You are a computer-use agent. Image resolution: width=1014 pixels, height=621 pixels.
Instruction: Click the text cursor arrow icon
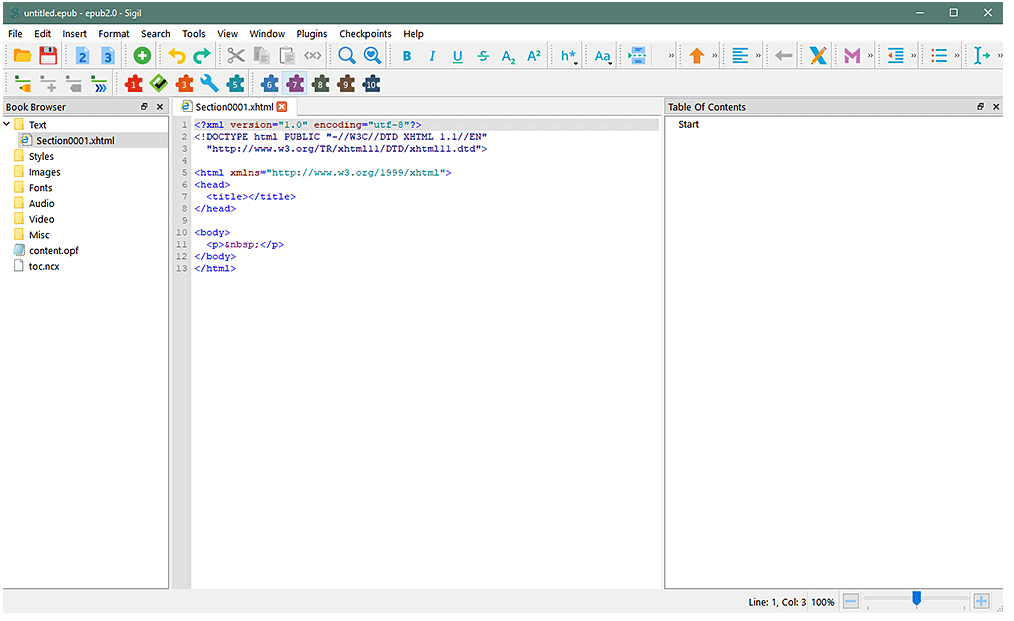[982, 56]
